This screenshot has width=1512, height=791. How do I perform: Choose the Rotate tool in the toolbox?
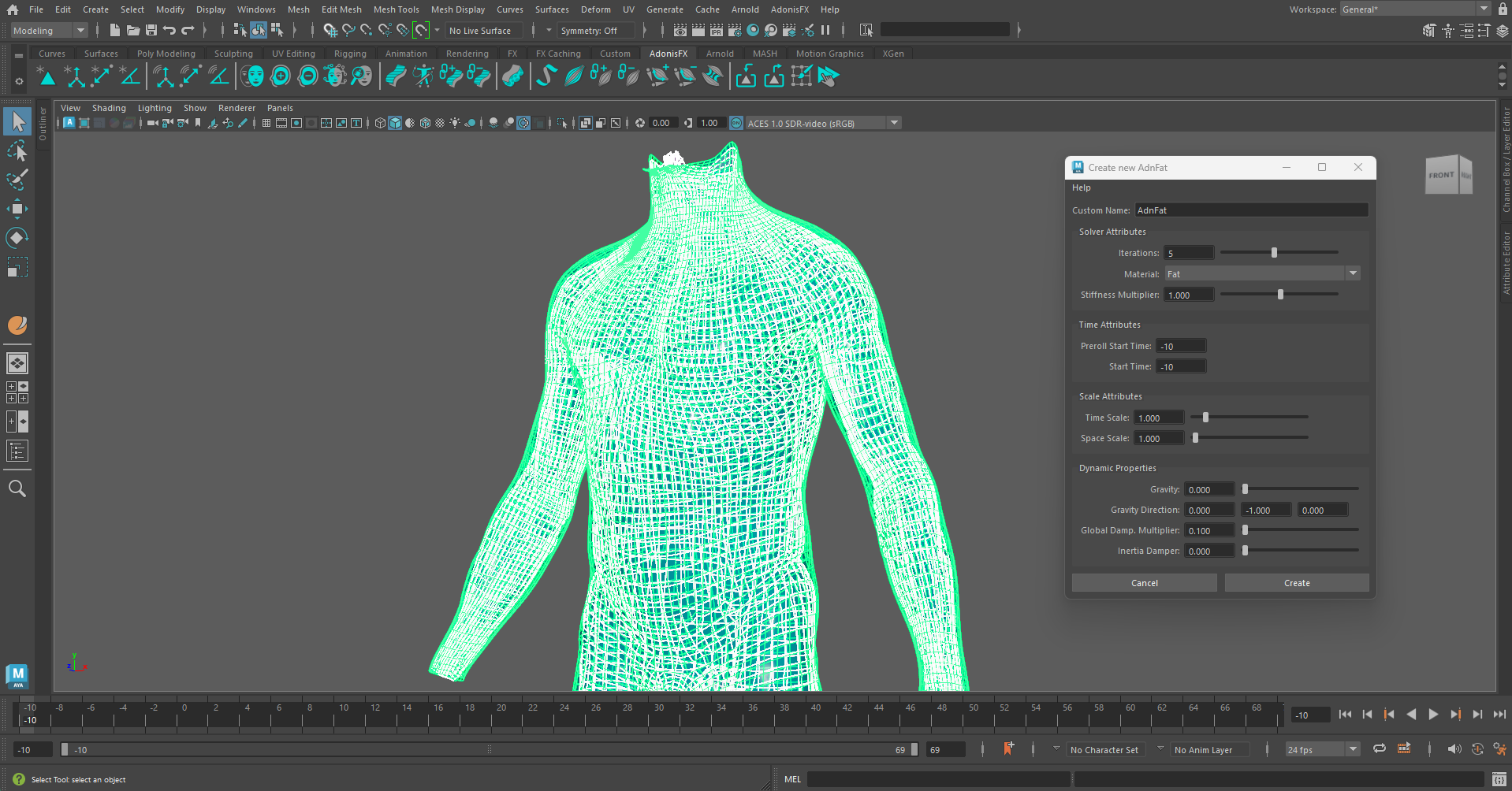click(x=17, y=238)
